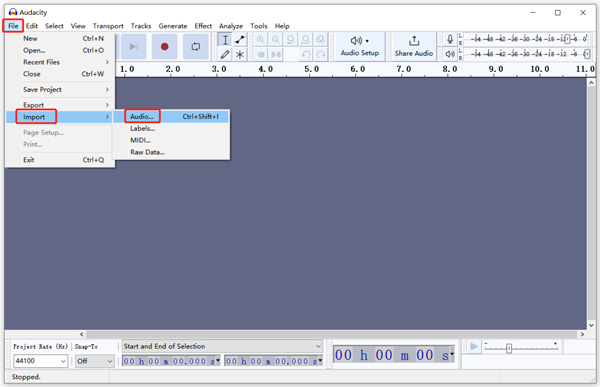600x387 pixels.
Task: Open audio position time format arrow
Action: coord(452,354)
